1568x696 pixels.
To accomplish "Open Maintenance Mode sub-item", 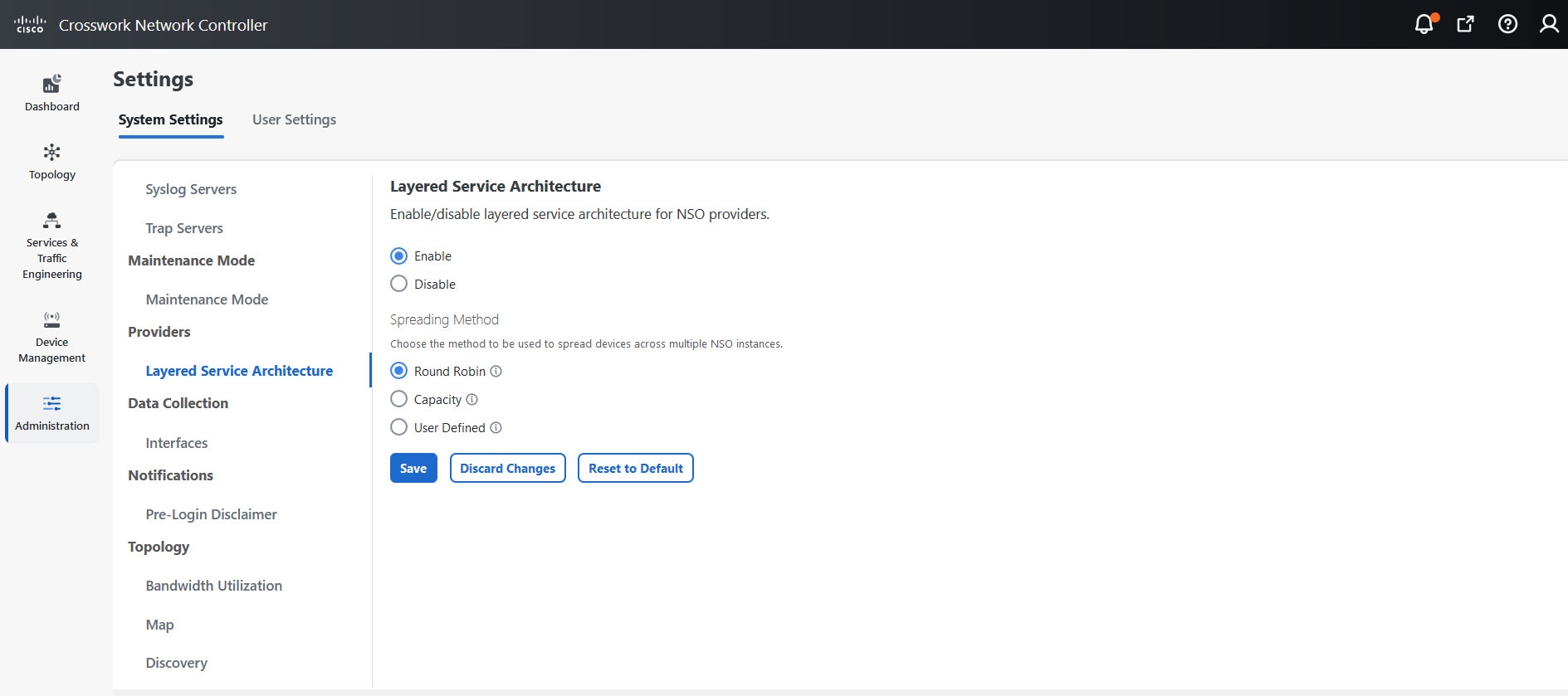I will [x=207, y=299].
